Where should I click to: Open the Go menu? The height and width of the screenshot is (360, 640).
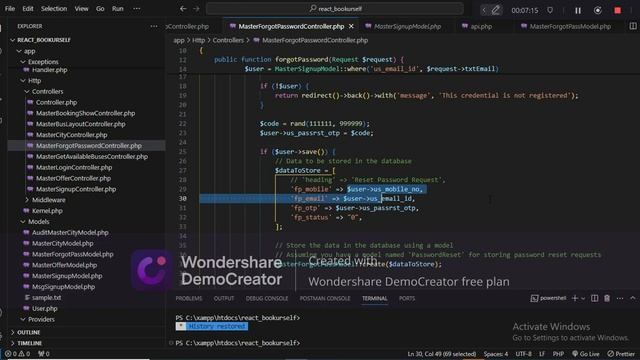pos(100,9)
